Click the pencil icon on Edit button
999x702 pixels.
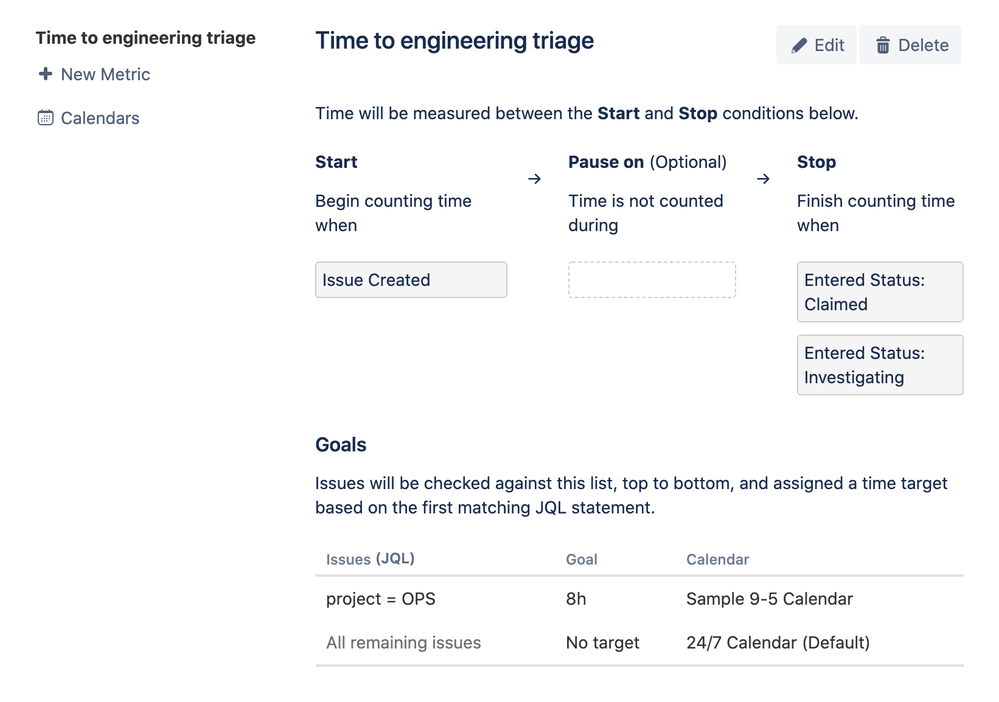pyautogui.click(x=799, y=46)
